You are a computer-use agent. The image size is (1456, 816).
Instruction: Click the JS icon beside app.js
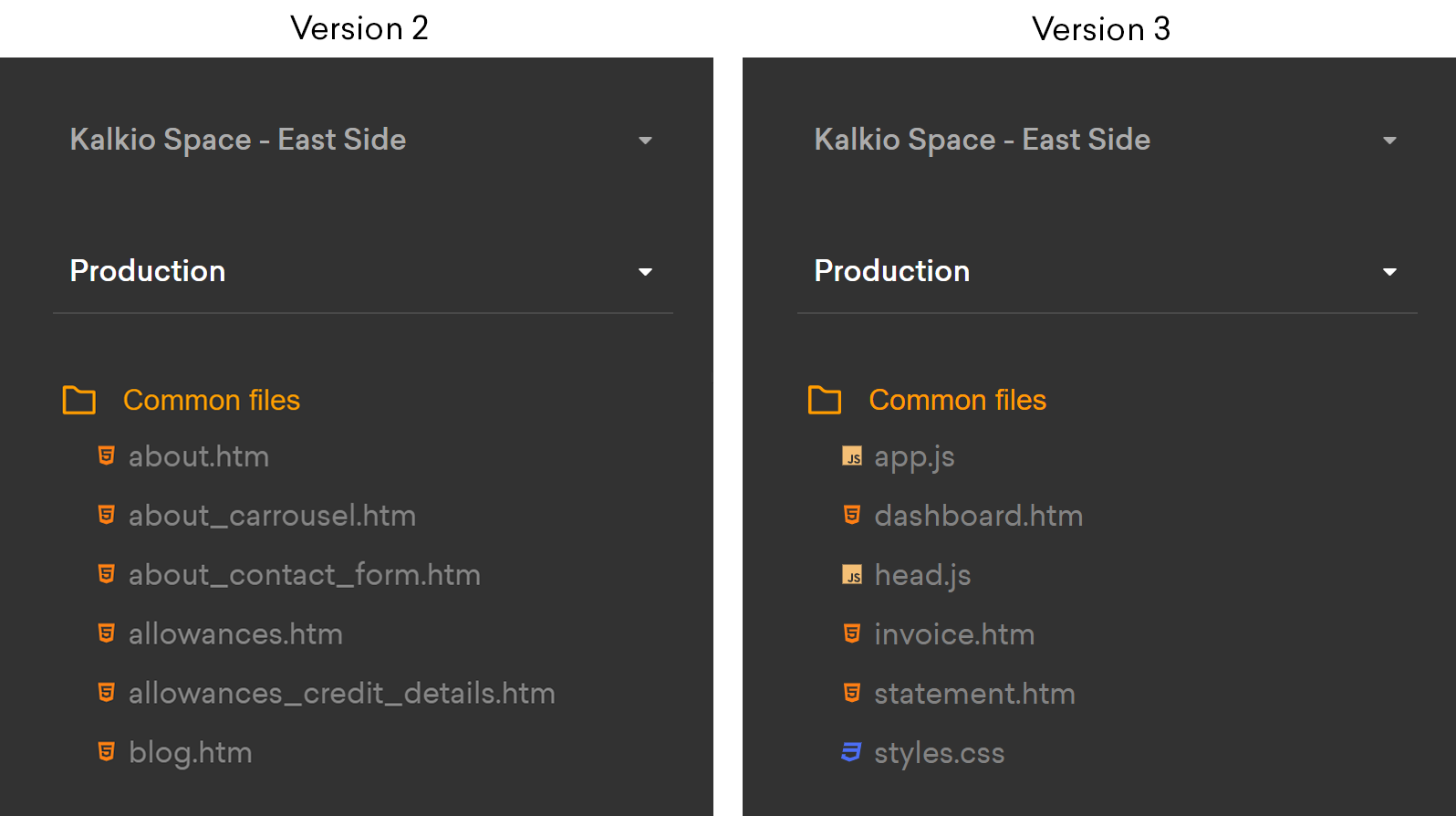coord(852,456)
